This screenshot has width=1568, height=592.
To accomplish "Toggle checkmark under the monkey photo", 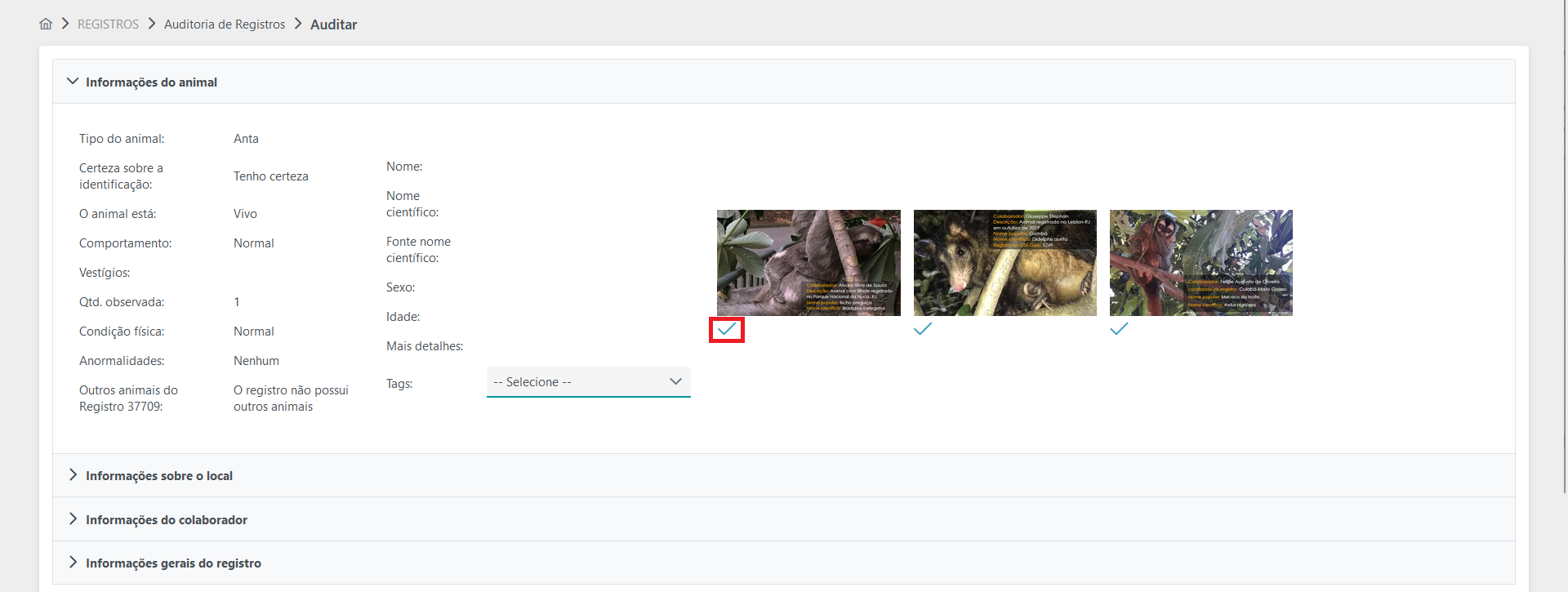I will click(1119, 329).
